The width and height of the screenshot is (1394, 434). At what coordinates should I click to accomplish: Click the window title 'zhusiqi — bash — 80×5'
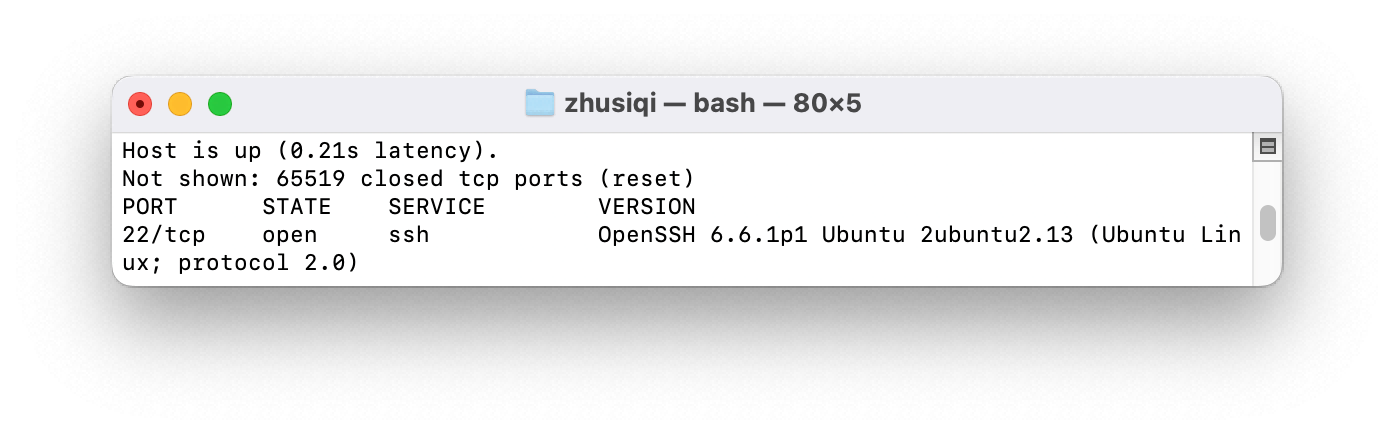point(712,103)
